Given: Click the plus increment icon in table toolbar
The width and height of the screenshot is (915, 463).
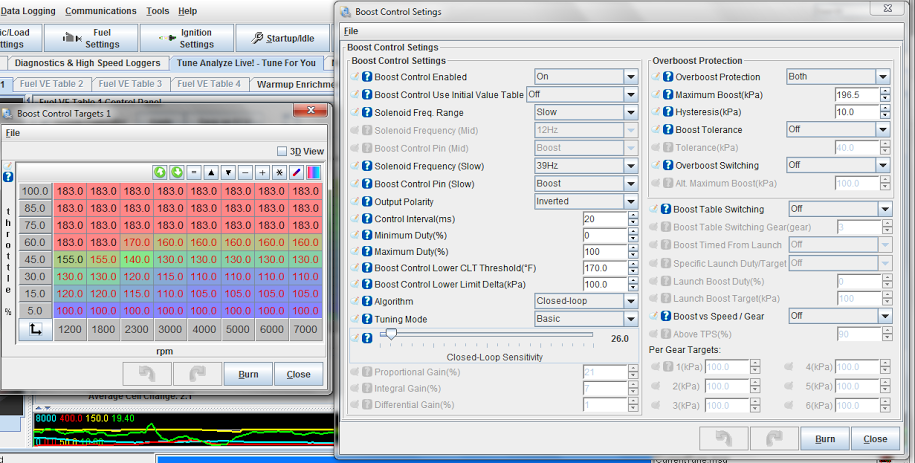Looking at the screenshot, I should point(263,173).
